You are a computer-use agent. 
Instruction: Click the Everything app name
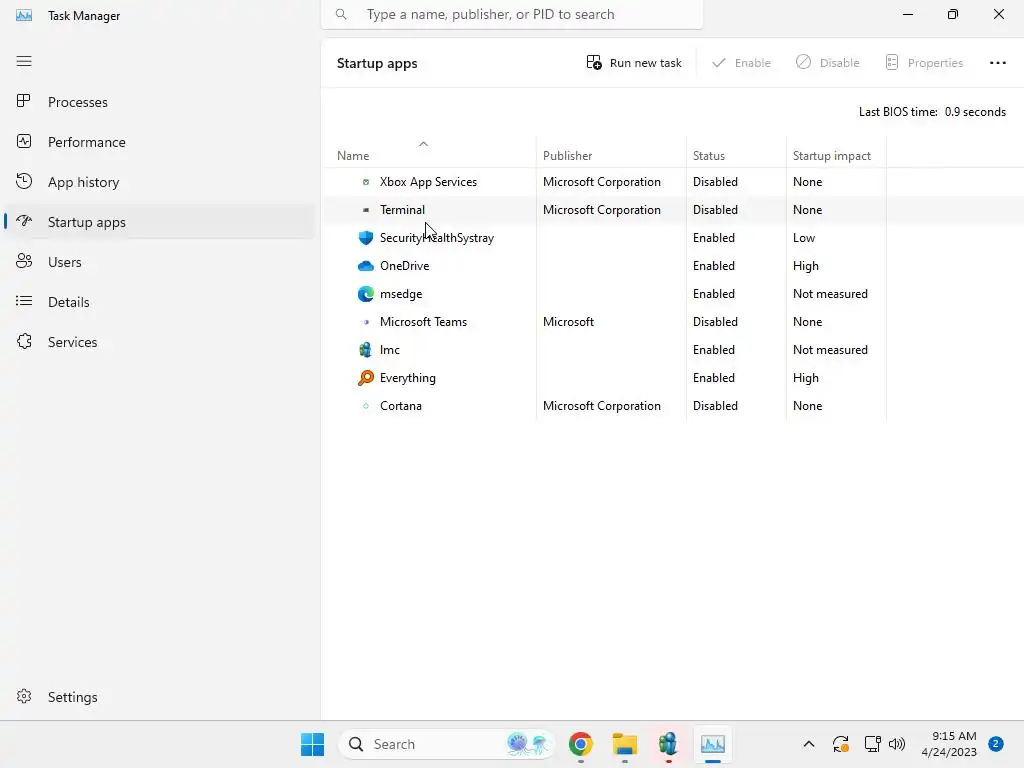point(408,378)
